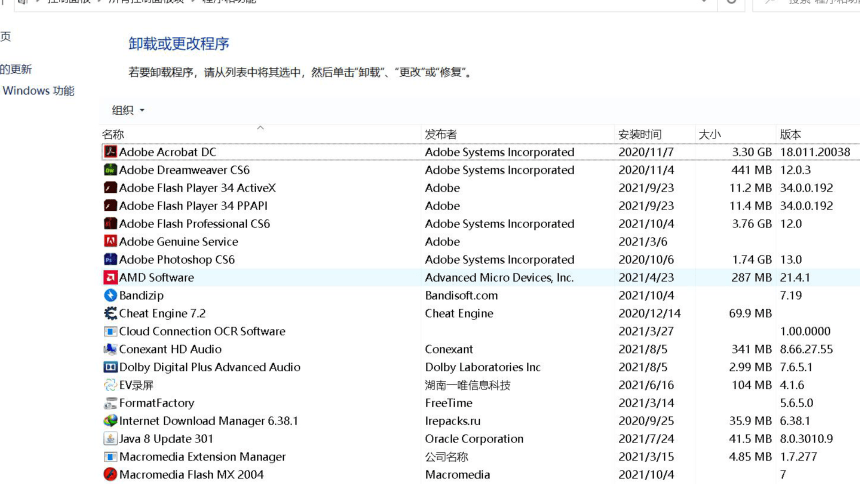
Task: Select Cloud Connection OCR Software entry name
Action: coord(202,331)
